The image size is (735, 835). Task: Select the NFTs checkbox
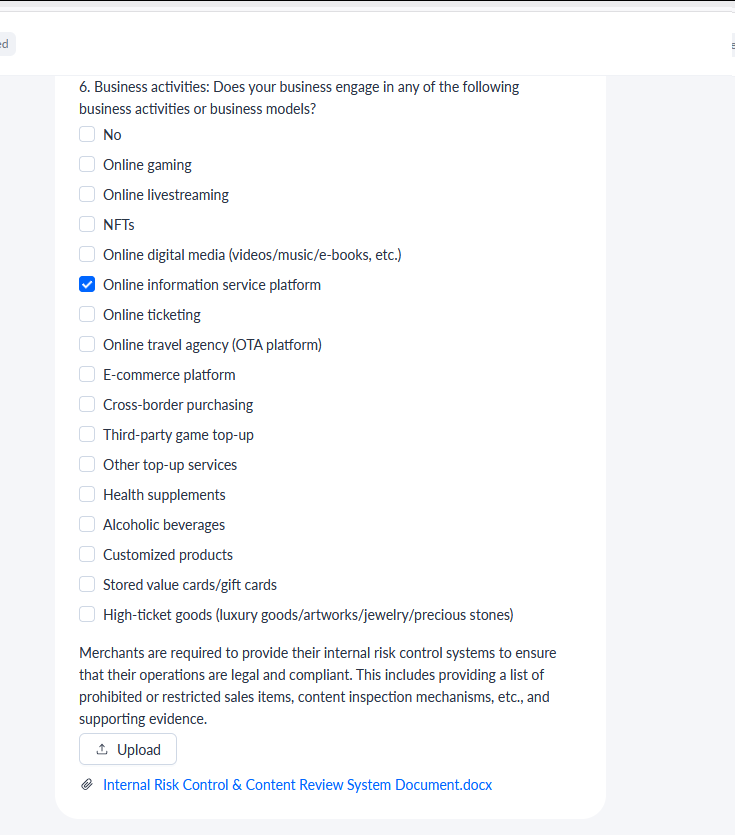[87, 224]
